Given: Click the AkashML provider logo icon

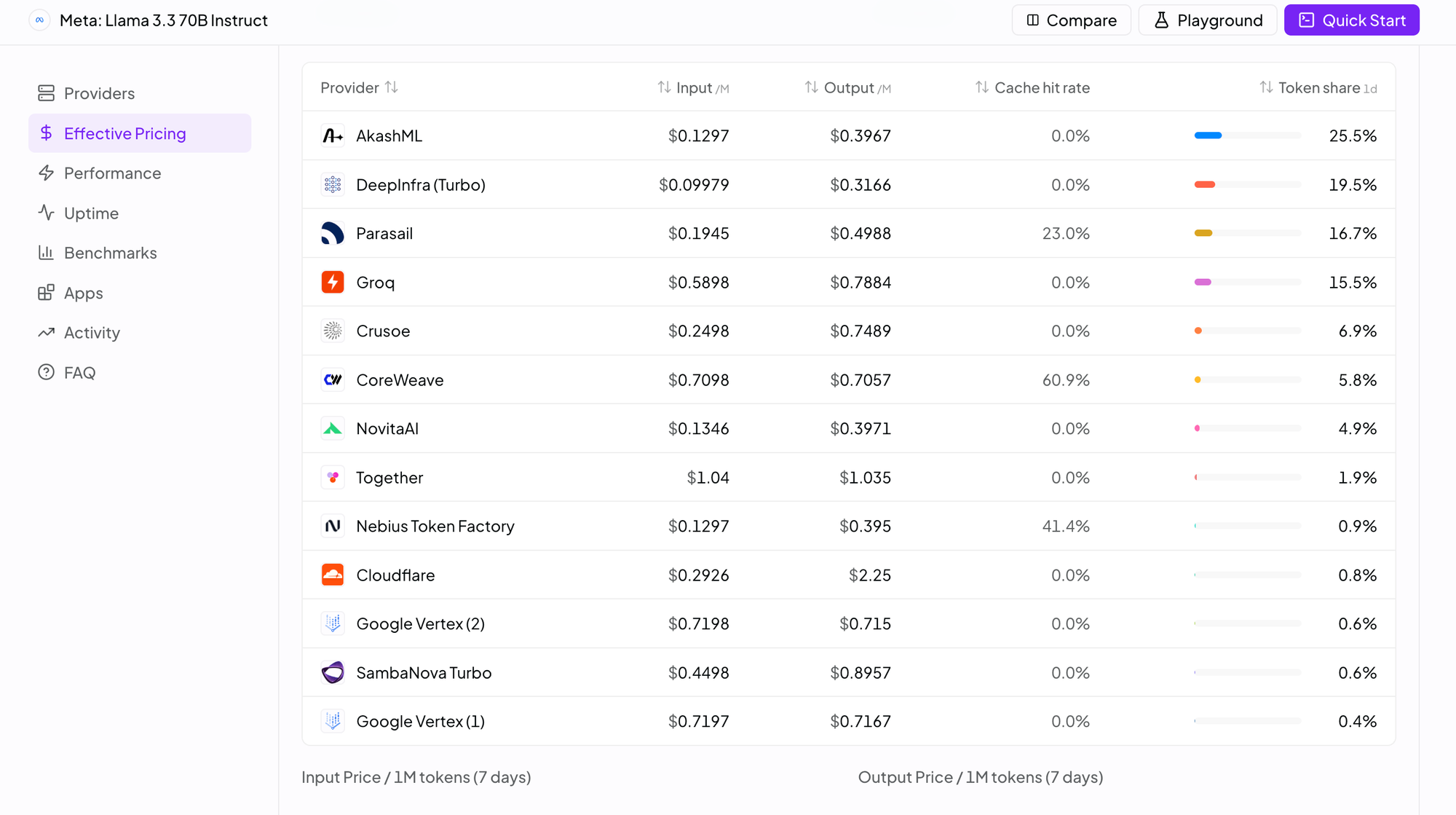Looking at the screenshot, I should [333, 135].
